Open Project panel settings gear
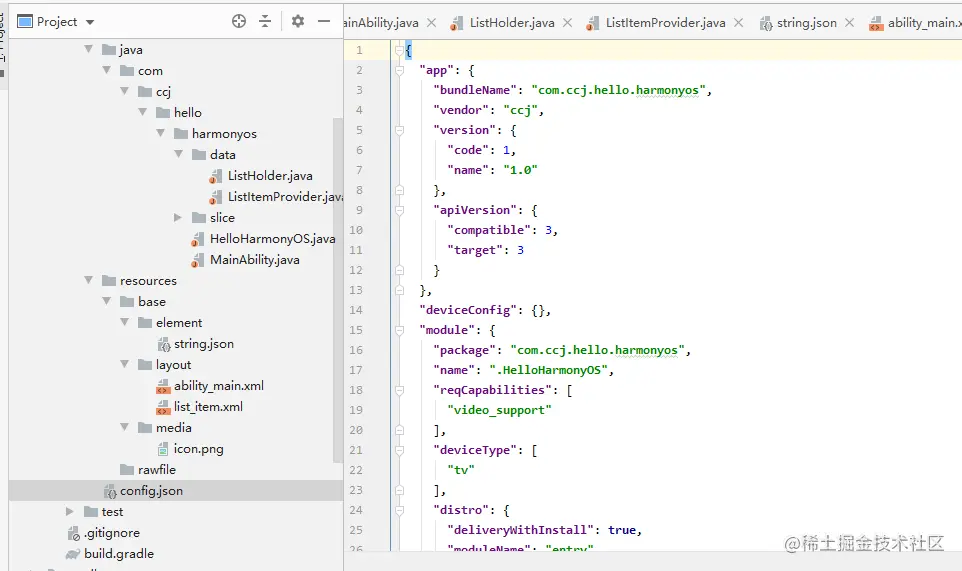962x571 pixels. pos(298,21)
